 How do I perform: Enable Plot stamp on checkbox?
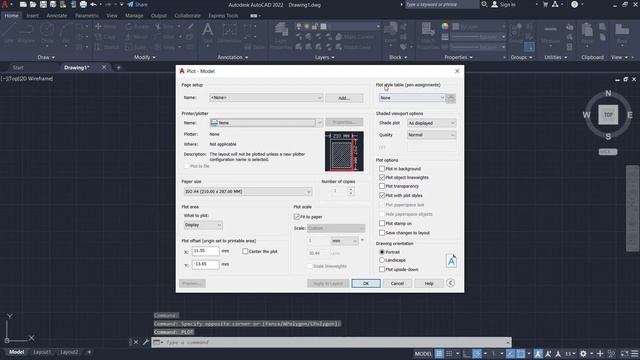pyautogui.click(x=382, y=223)
